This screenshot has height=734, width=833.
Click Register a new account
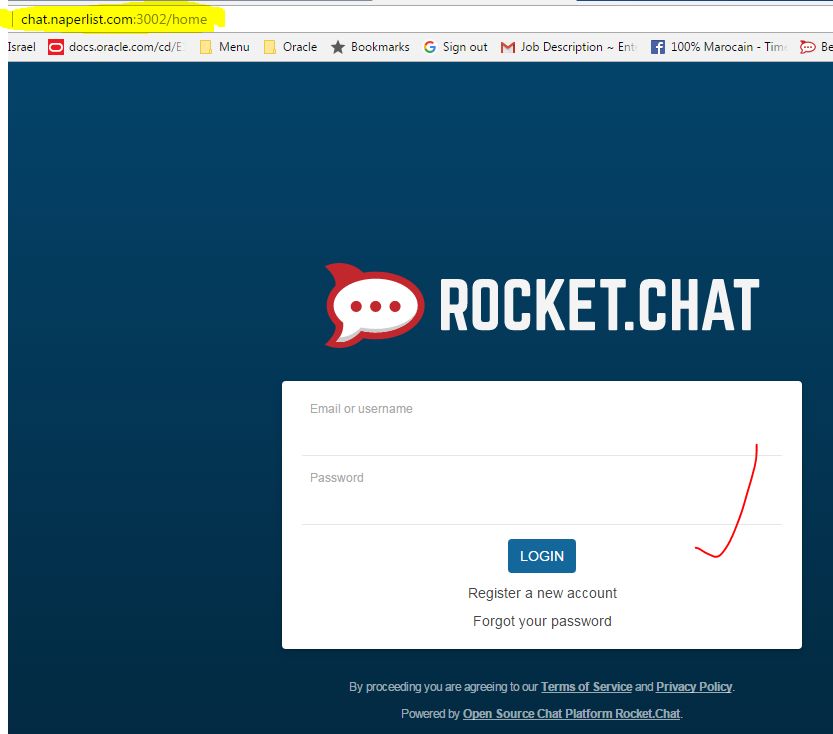click(x=542, y=593)
